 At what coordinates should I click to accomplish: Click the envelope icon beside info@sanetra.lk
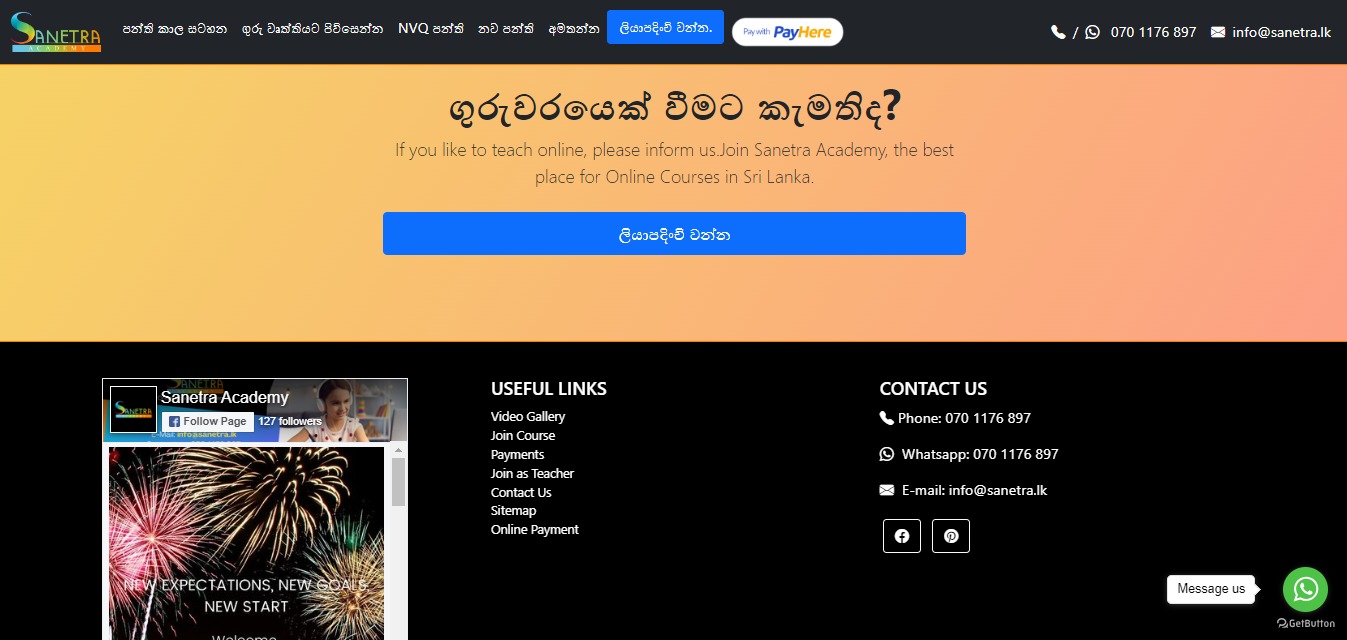pos(1217,32)
